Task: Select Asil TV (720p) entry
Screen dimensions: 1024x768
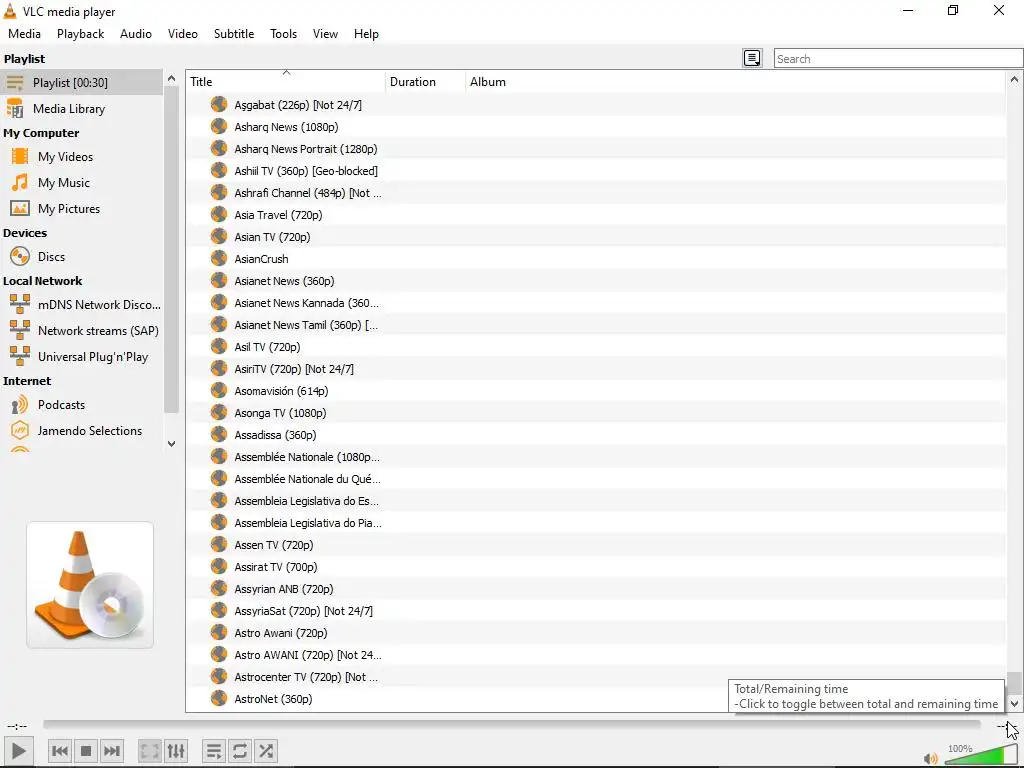Action: coord(267,347)
